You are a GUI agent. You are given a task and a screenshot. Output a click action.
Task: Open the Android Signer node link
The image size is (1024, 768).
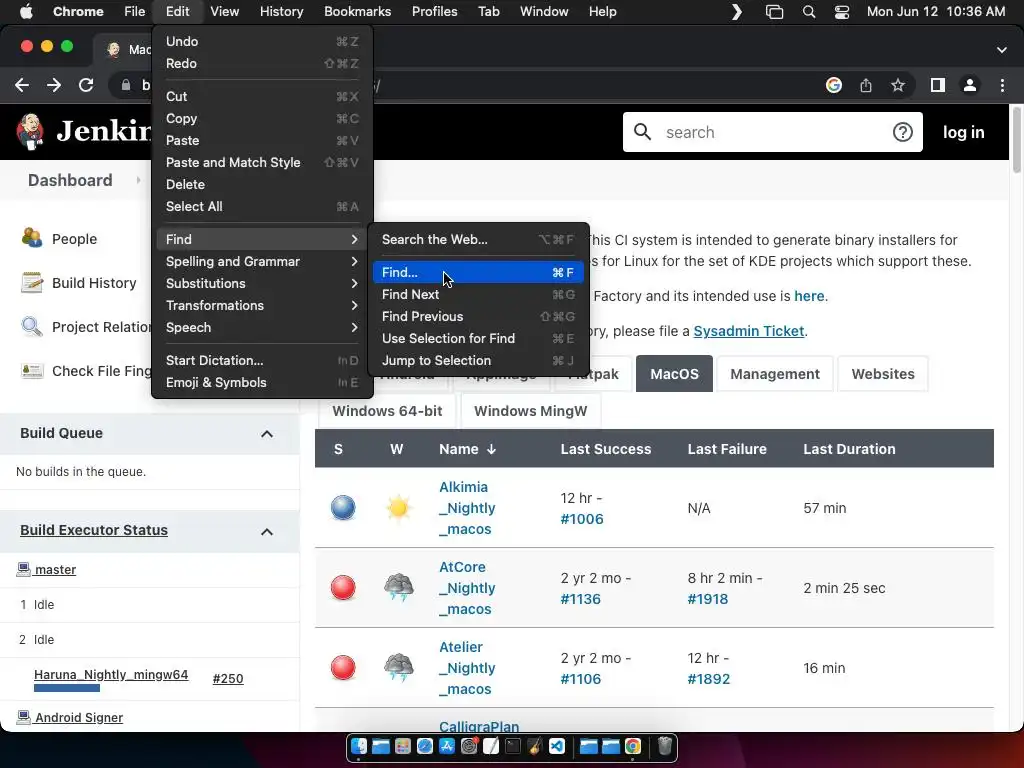(79, 717)
